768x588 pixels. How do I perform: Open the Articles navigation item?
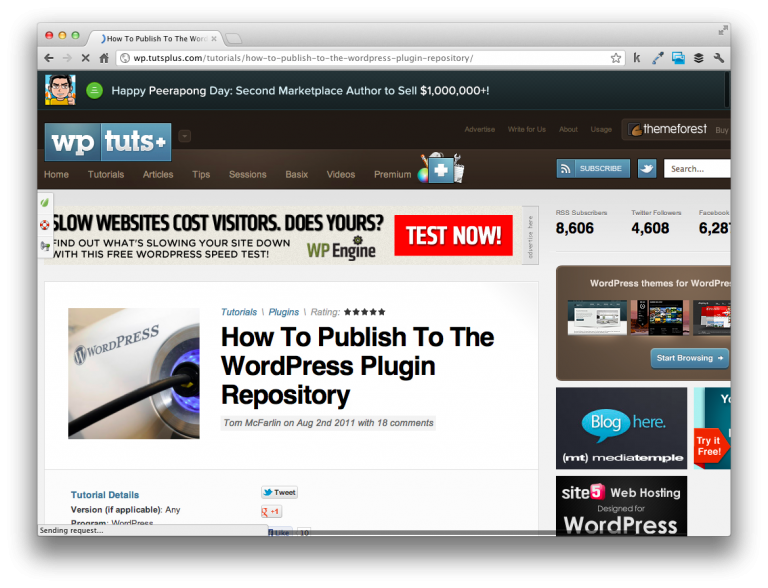[x=158, y=174]
